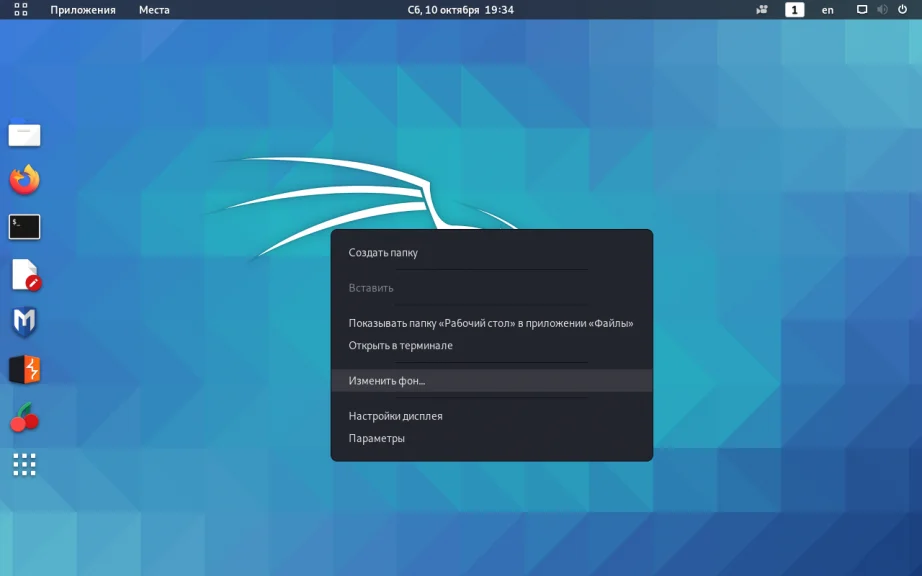Open the Terminal dock icon
The width and height of the screenshot is (922, 576).
coord(24,227)
